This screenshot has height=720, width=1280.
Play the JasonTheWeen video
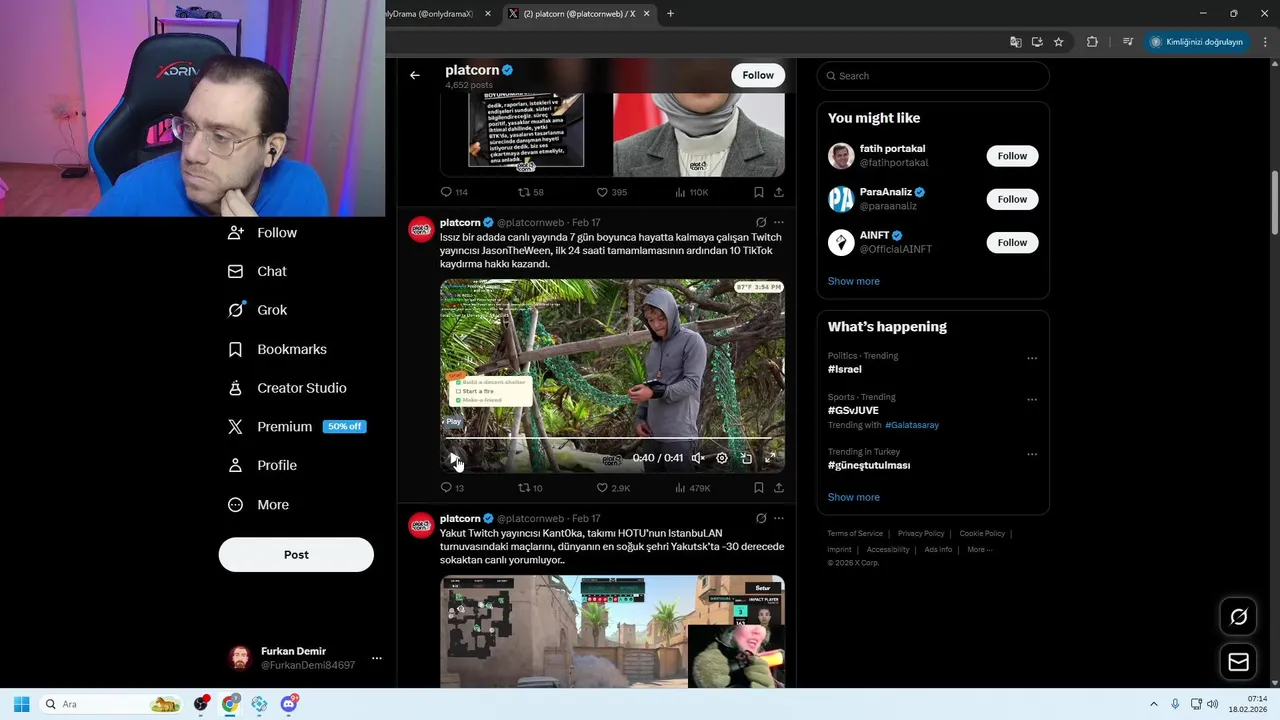pyautogui.click(x=454, y=458)
